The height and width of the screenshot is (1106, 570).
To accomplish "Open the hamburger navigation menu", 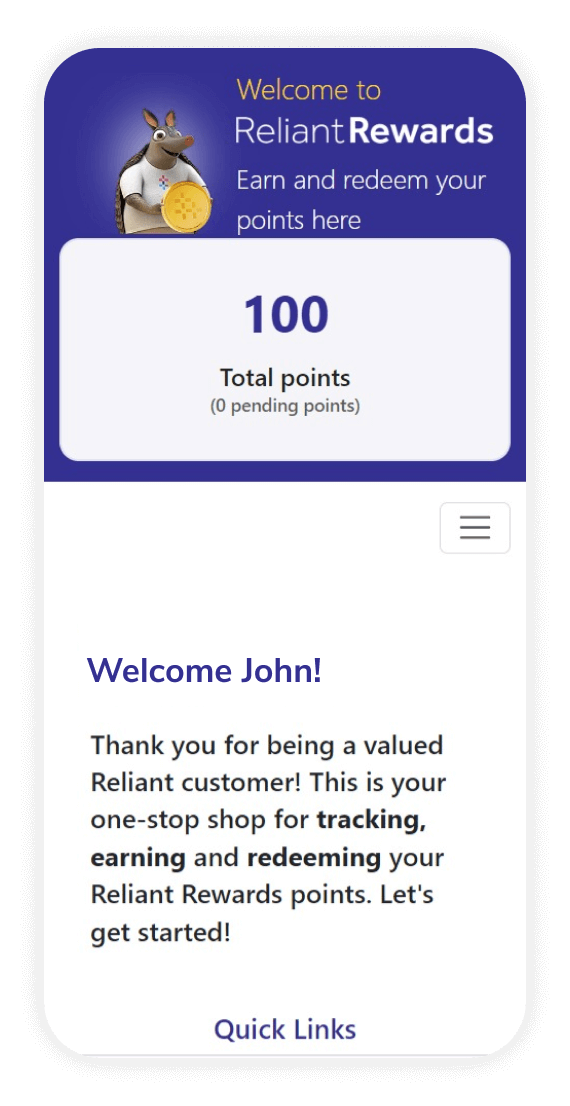I will [475, 528].
